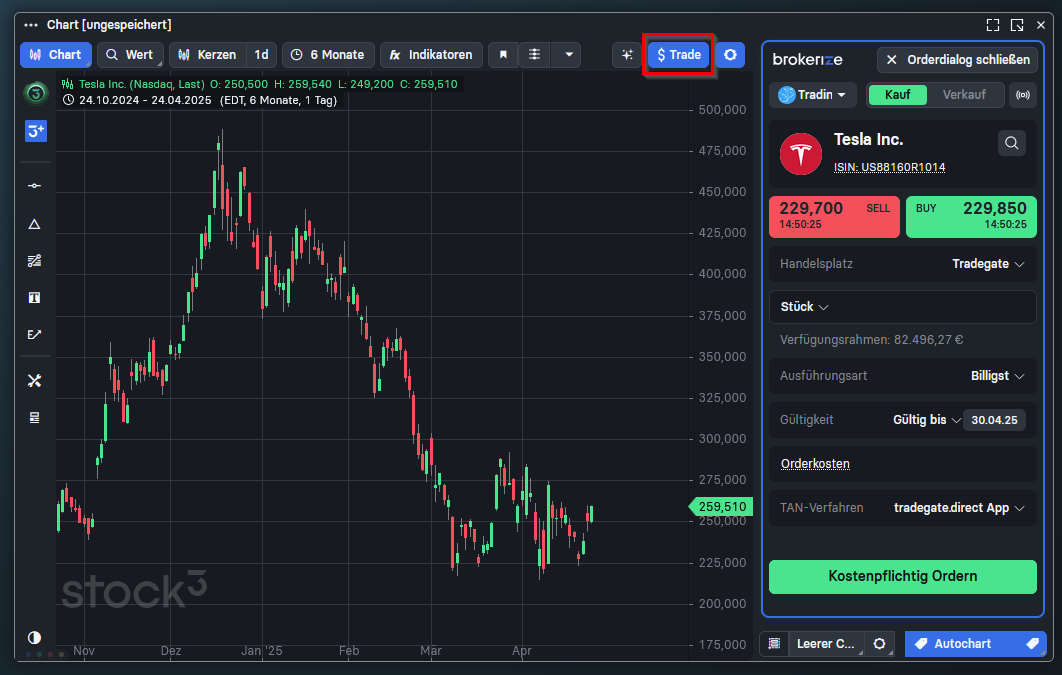Click the Tesla logo in order panel

(801, 154)
